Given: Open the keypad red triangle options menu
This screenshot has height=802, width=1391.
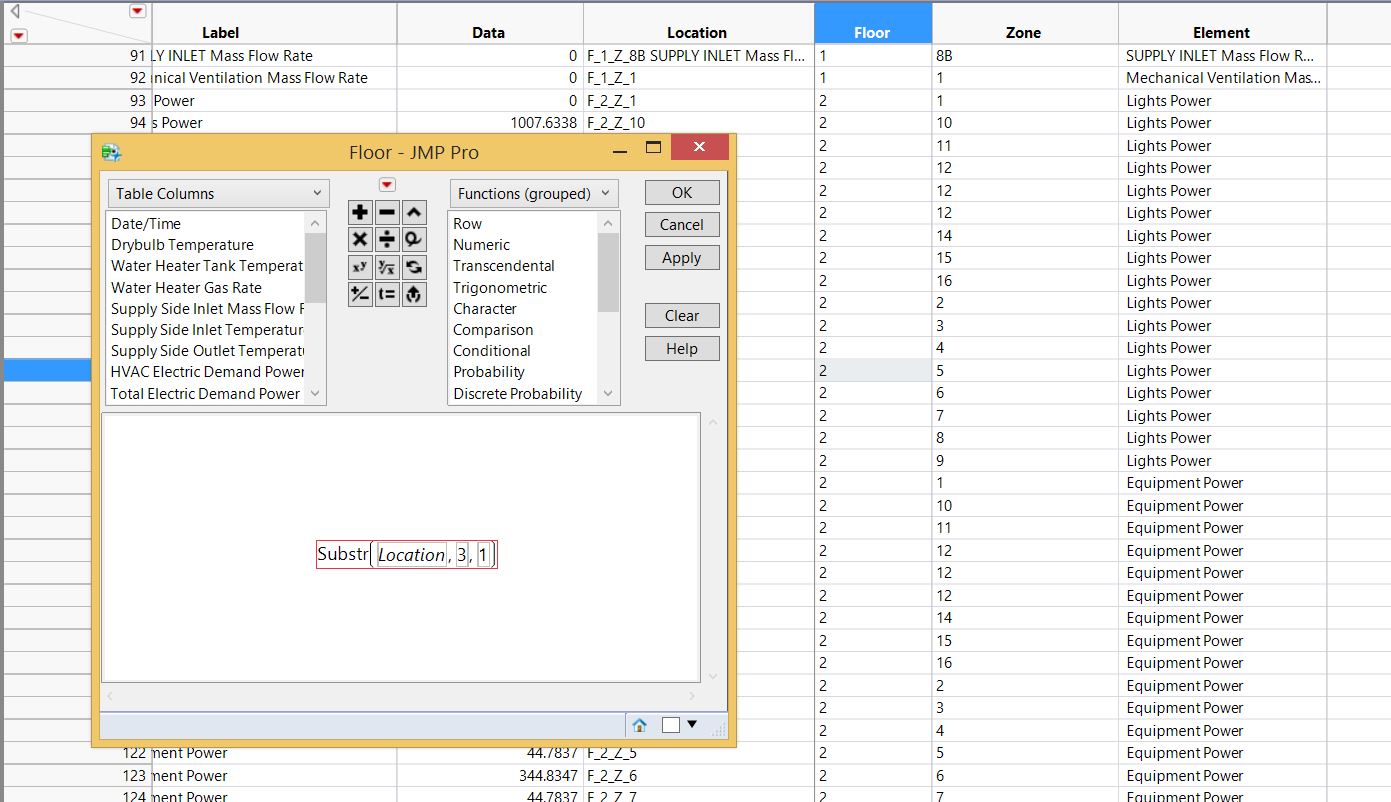Looking at the screenshot, I should 387,185.
